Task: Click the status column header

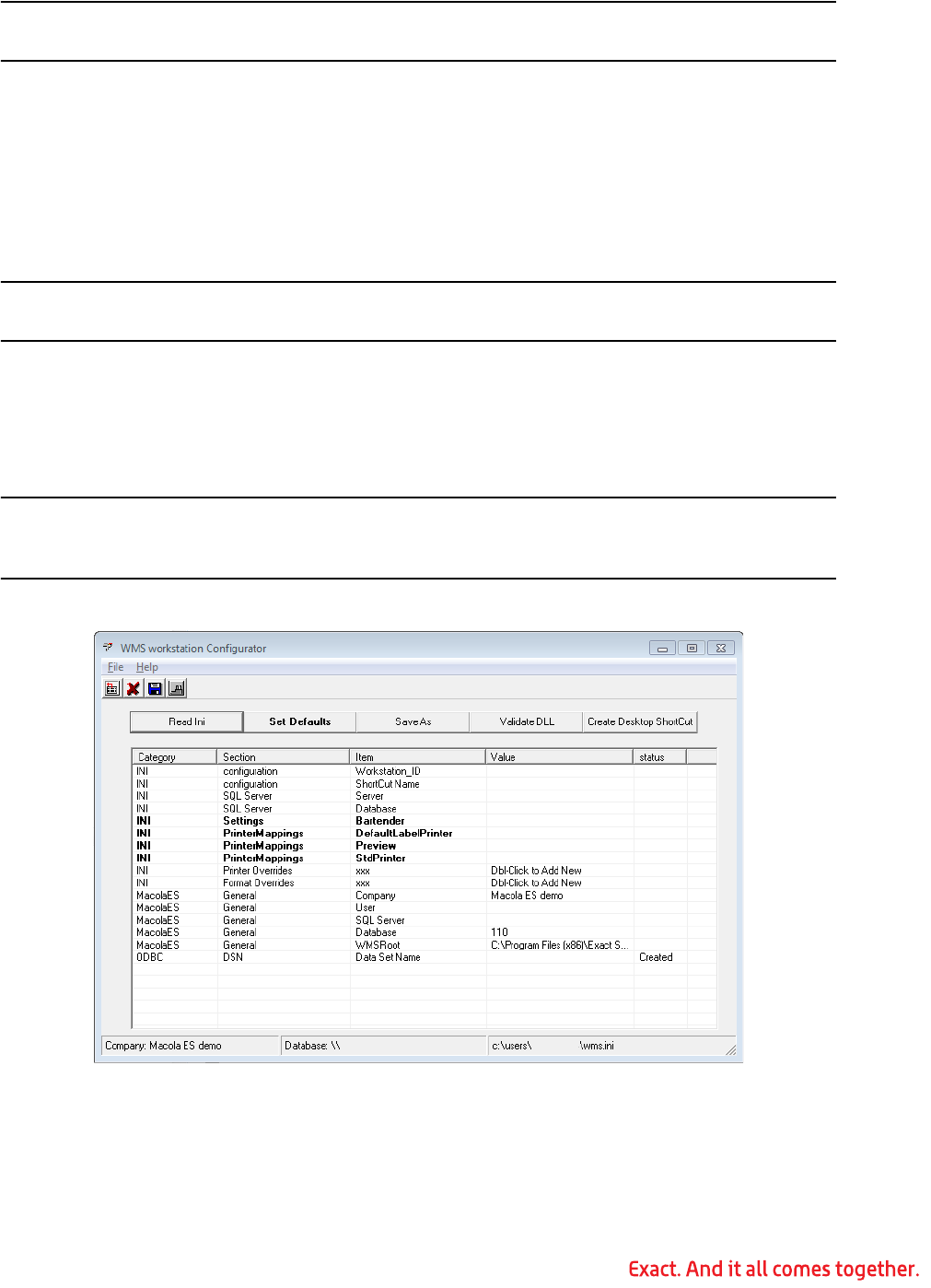Action: click(x=659, y=757)
